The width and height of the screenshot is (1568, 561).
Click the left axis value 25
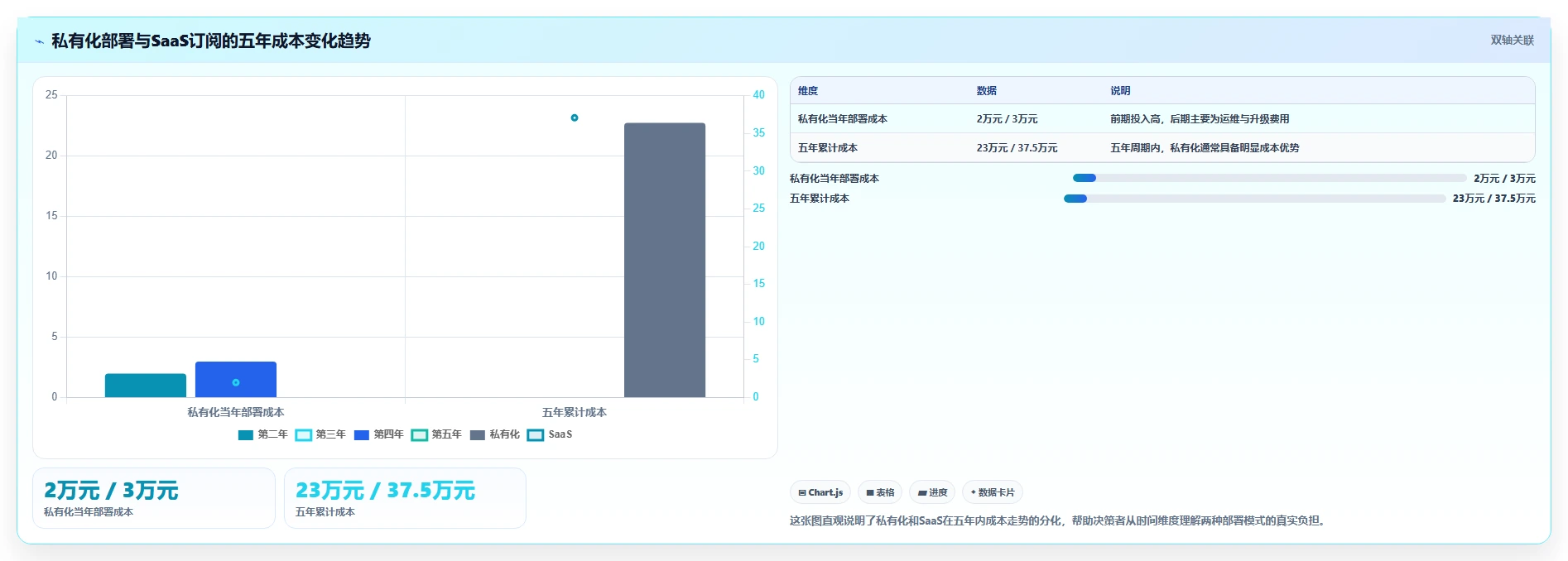[51, 95]
